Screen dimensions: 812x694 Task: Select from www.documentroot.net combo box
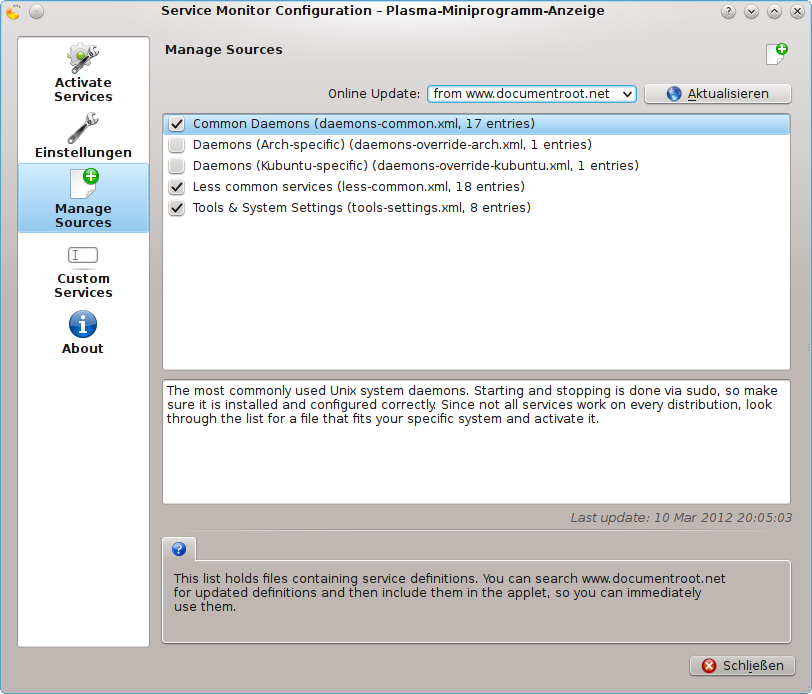coord(530,94)
